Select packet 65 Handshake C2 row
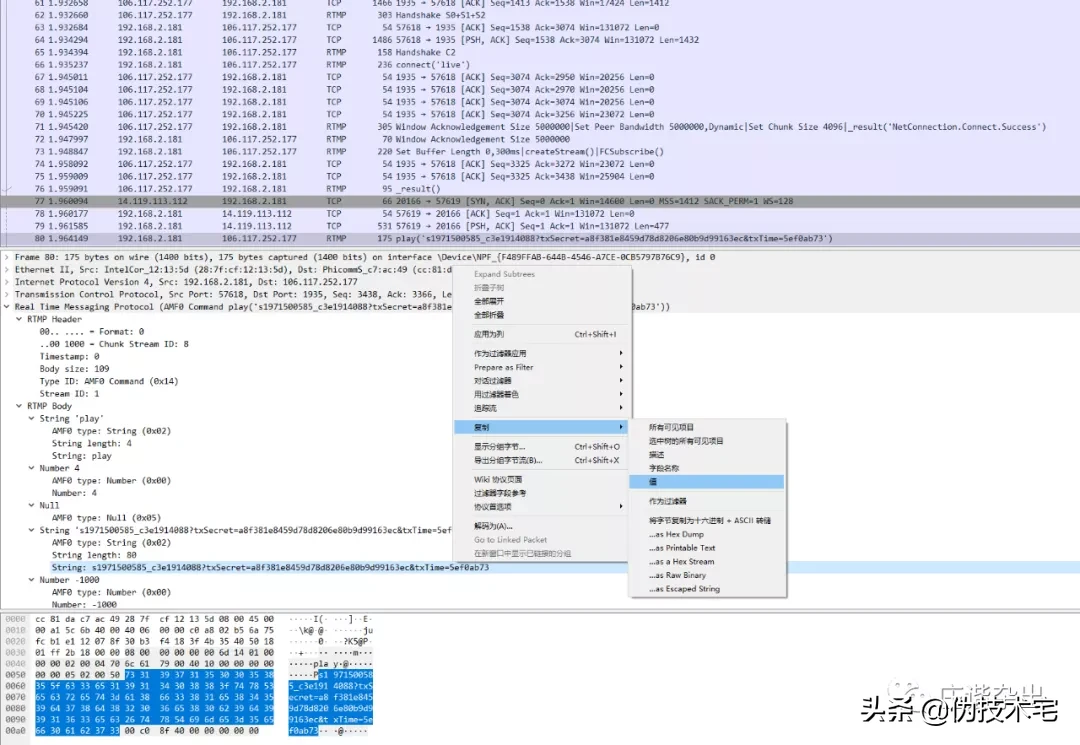The width and height of the screenshot is (1080, 745). pos(540,52)
